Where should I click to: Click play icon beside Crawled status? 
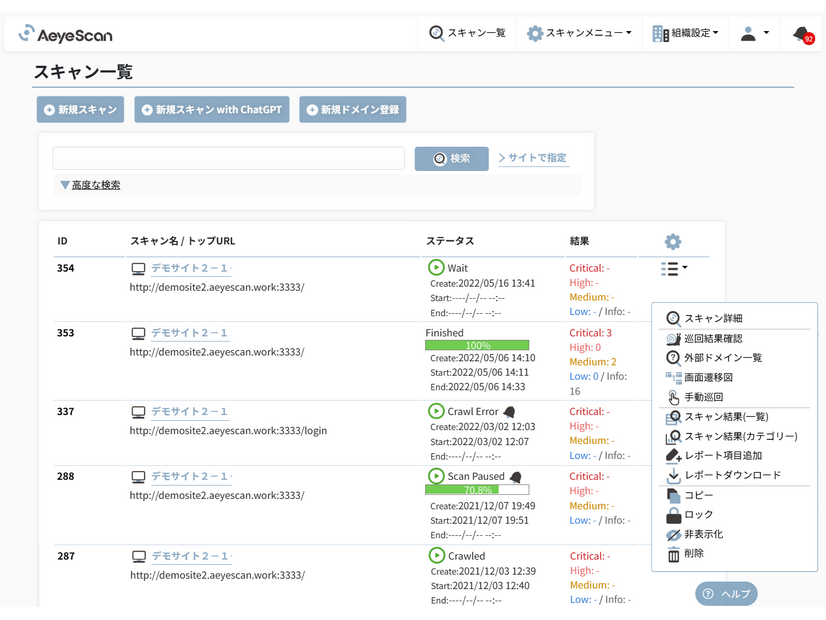[436, 556]
